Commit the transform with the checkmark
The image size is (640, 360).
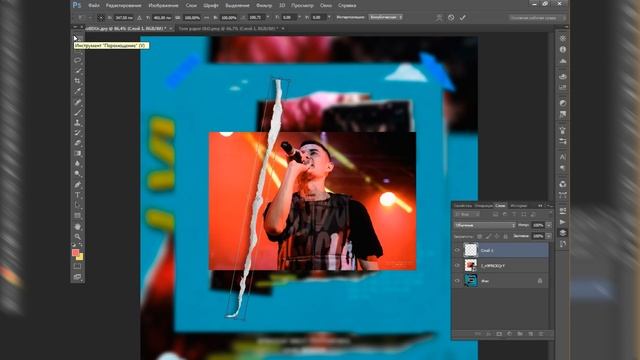pos(462,18)
